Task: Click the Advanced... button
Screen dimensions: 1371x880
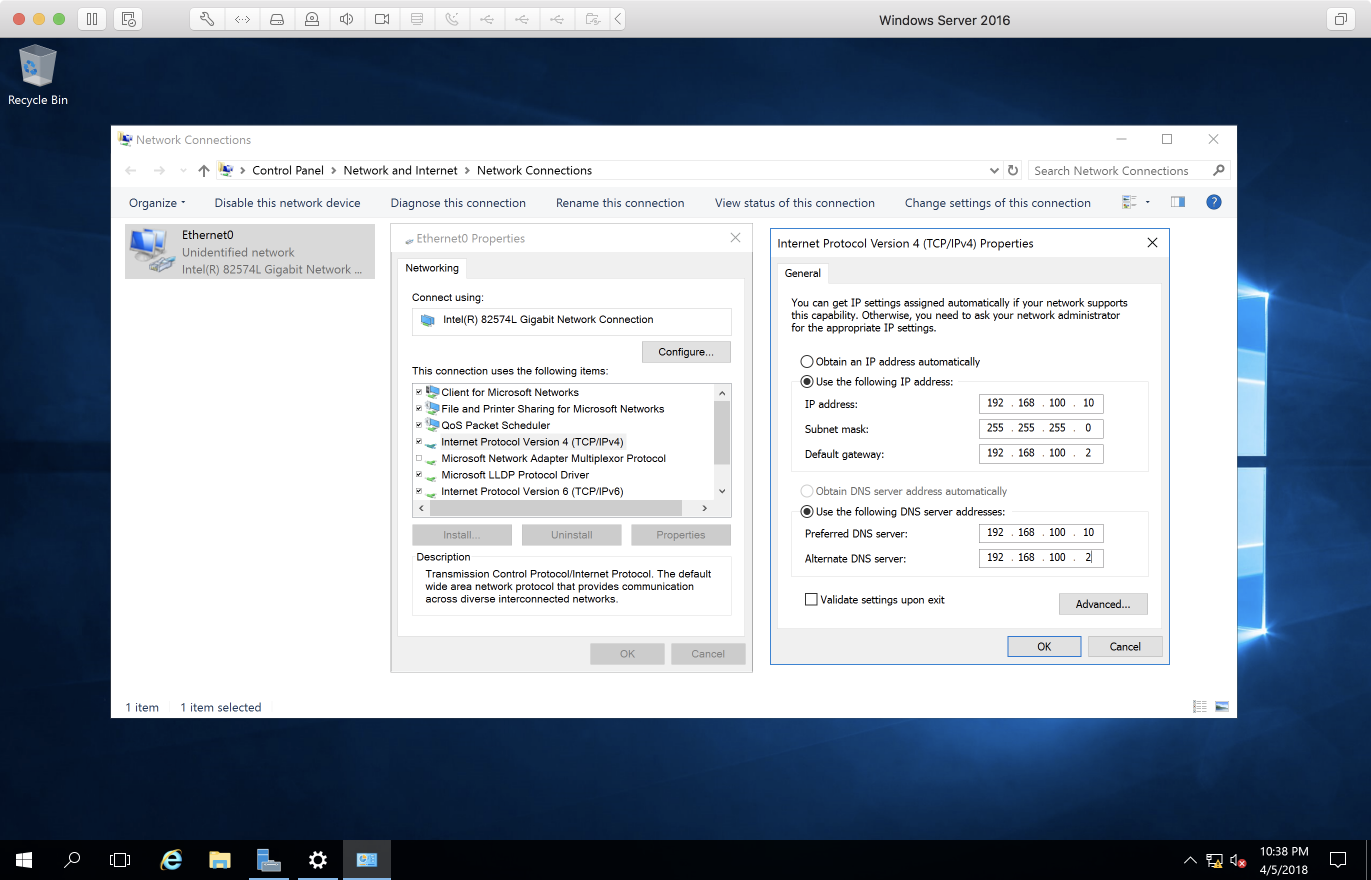Action: pyautogui.click(x=1102, y=604)
